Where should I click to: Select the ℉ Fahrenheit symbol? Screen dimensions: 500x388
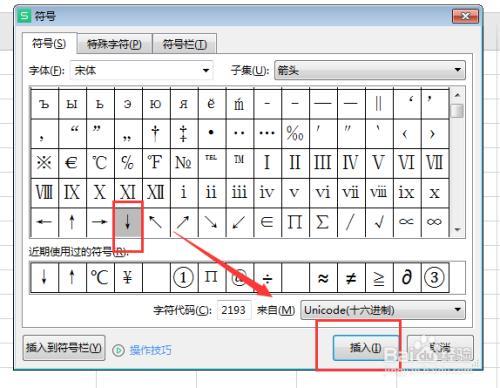click(x=156, y=163)
